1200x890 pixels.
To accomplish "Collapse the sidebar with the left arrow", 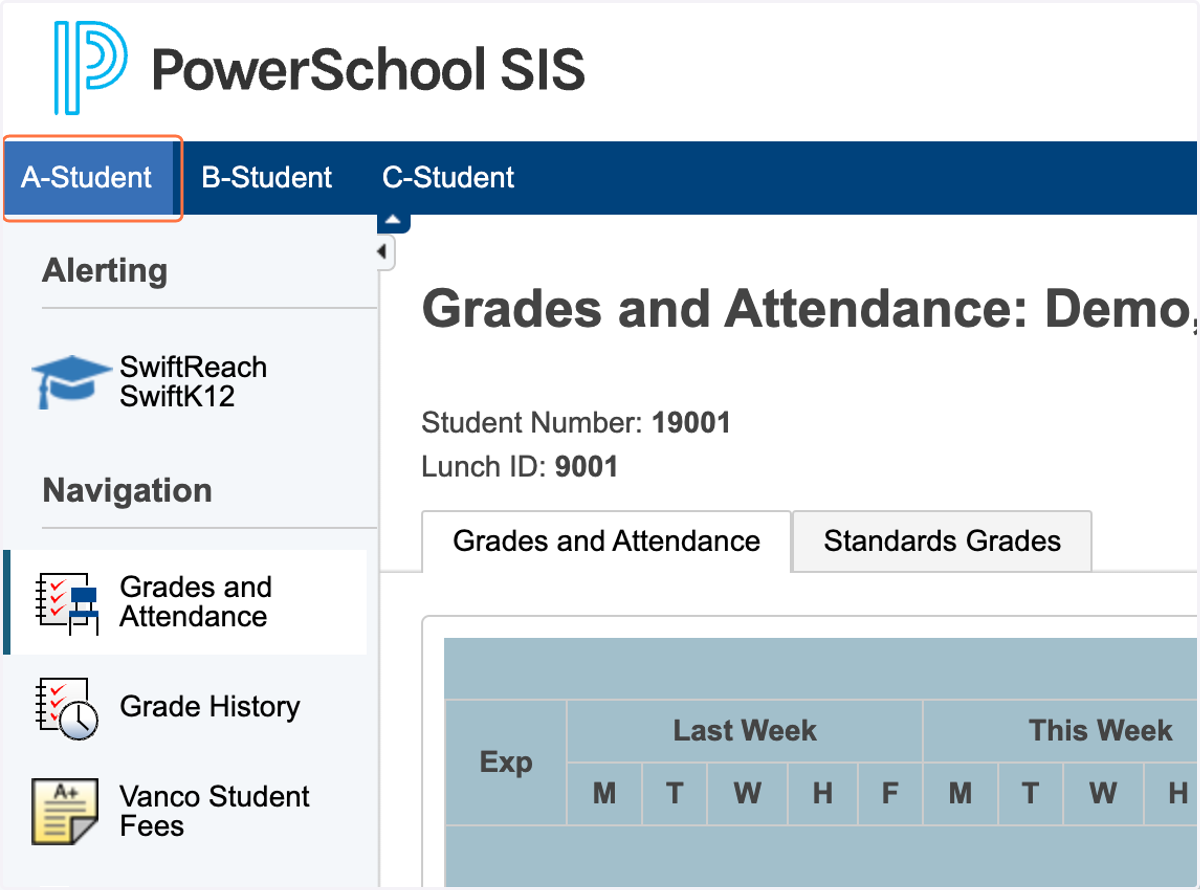I will click(384, 252).
